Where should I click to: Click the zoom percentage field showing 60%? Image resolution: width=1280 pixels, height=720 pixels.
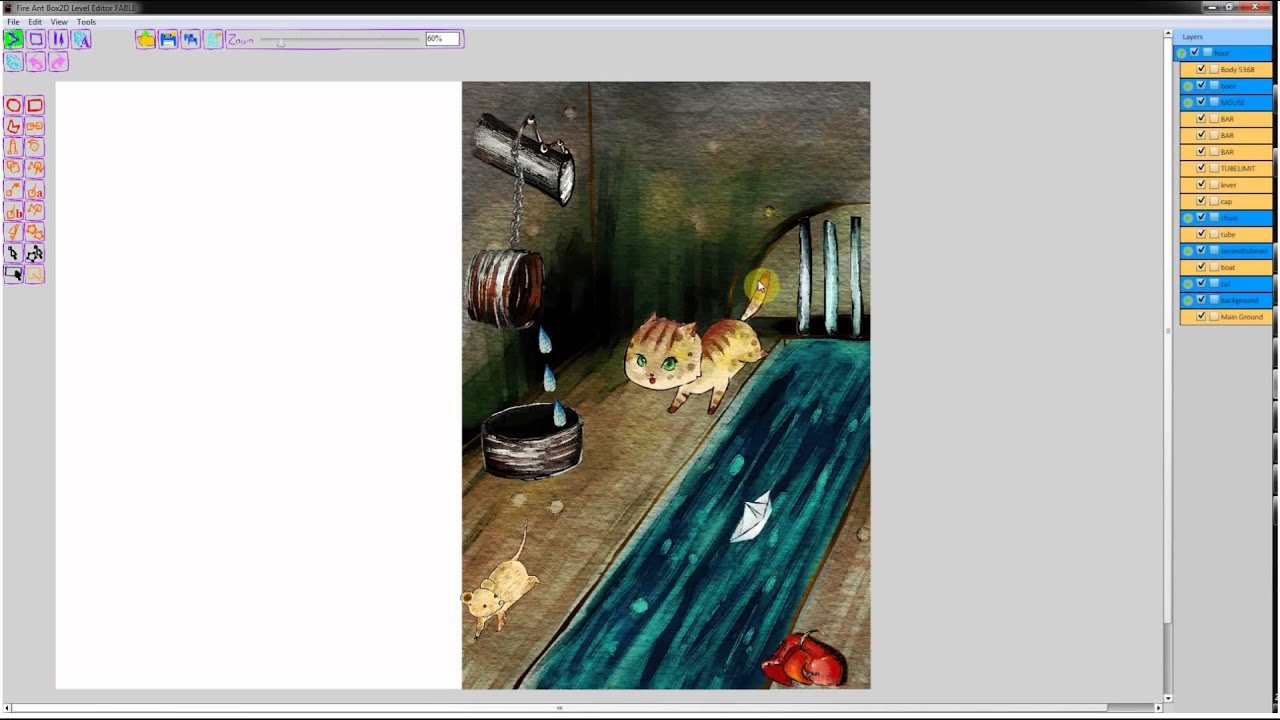pos(442,39)
